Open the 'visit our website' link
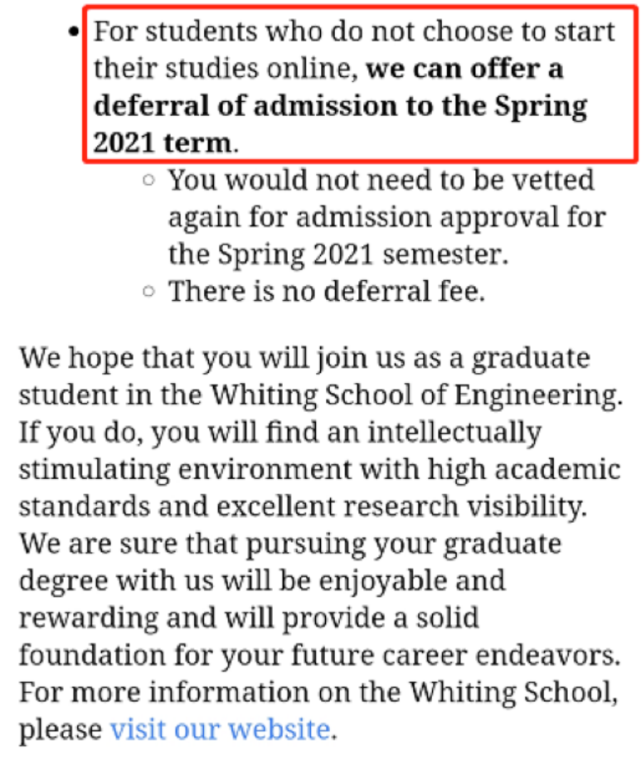 pos(220,730)
